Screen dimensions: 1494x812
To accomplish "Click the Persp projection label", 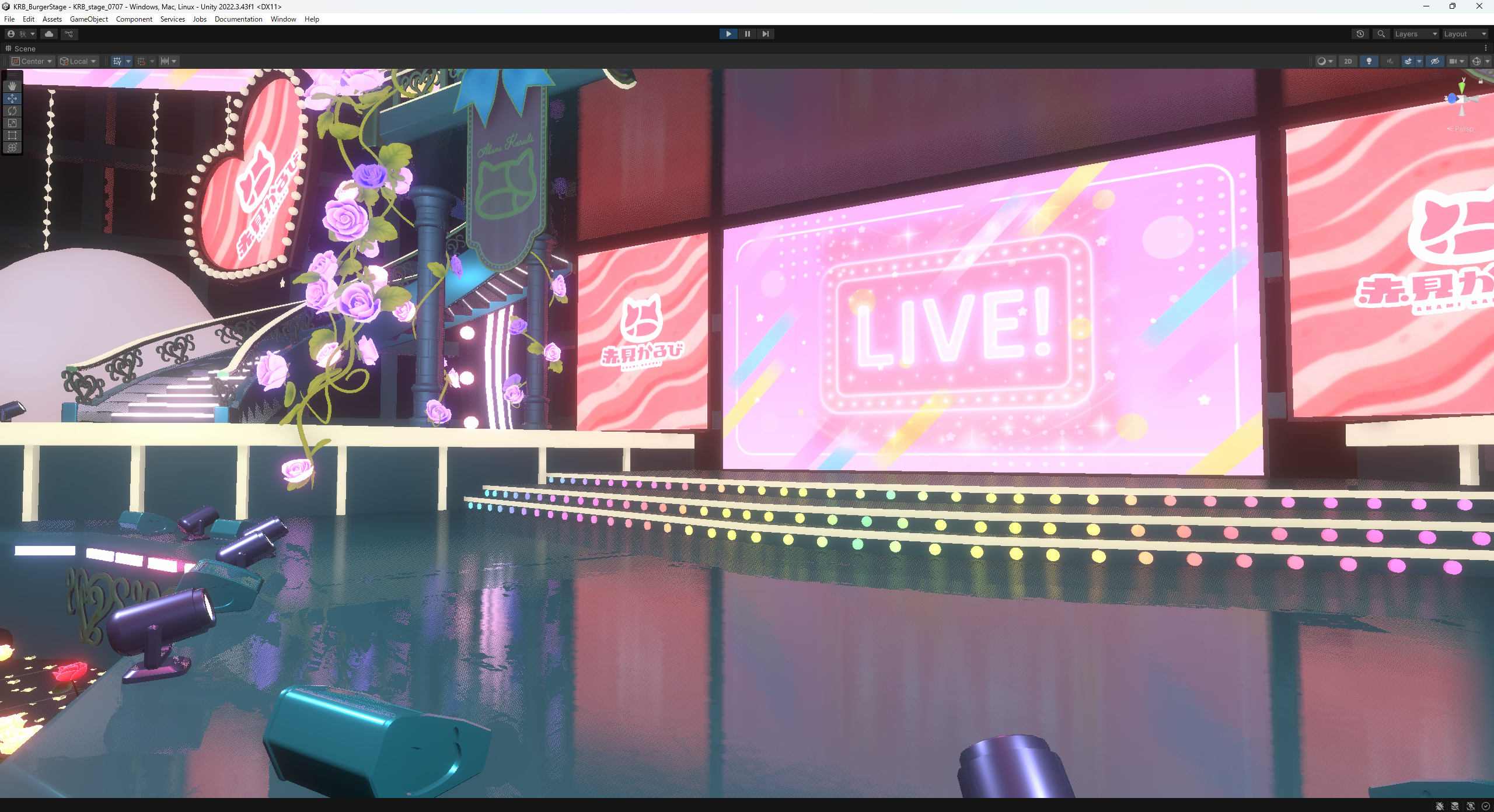I will click(1463, 129).
